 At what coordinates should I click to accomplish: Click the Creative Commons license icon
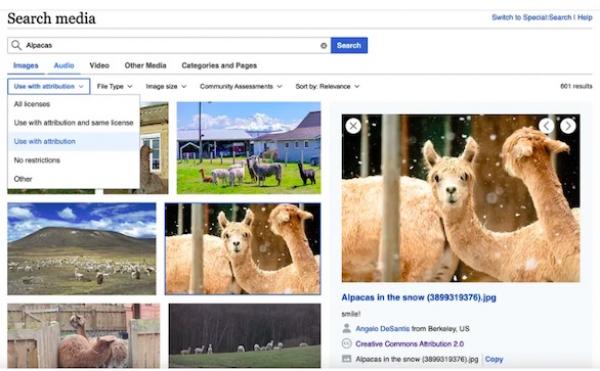pyautogui.click(x=346, y=343)
